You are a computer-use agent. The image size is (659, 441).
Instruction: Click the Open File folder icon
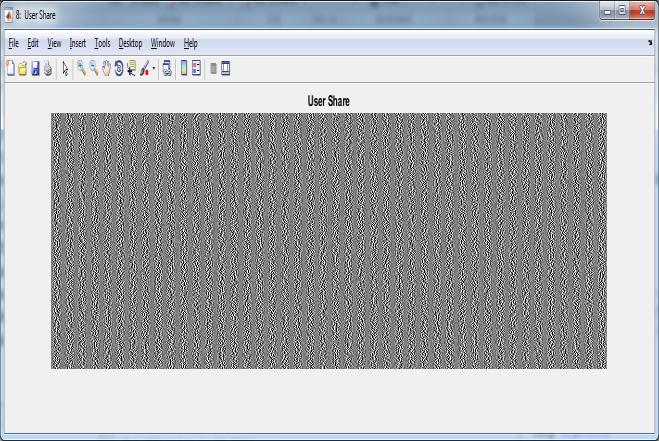coord(23,68)
